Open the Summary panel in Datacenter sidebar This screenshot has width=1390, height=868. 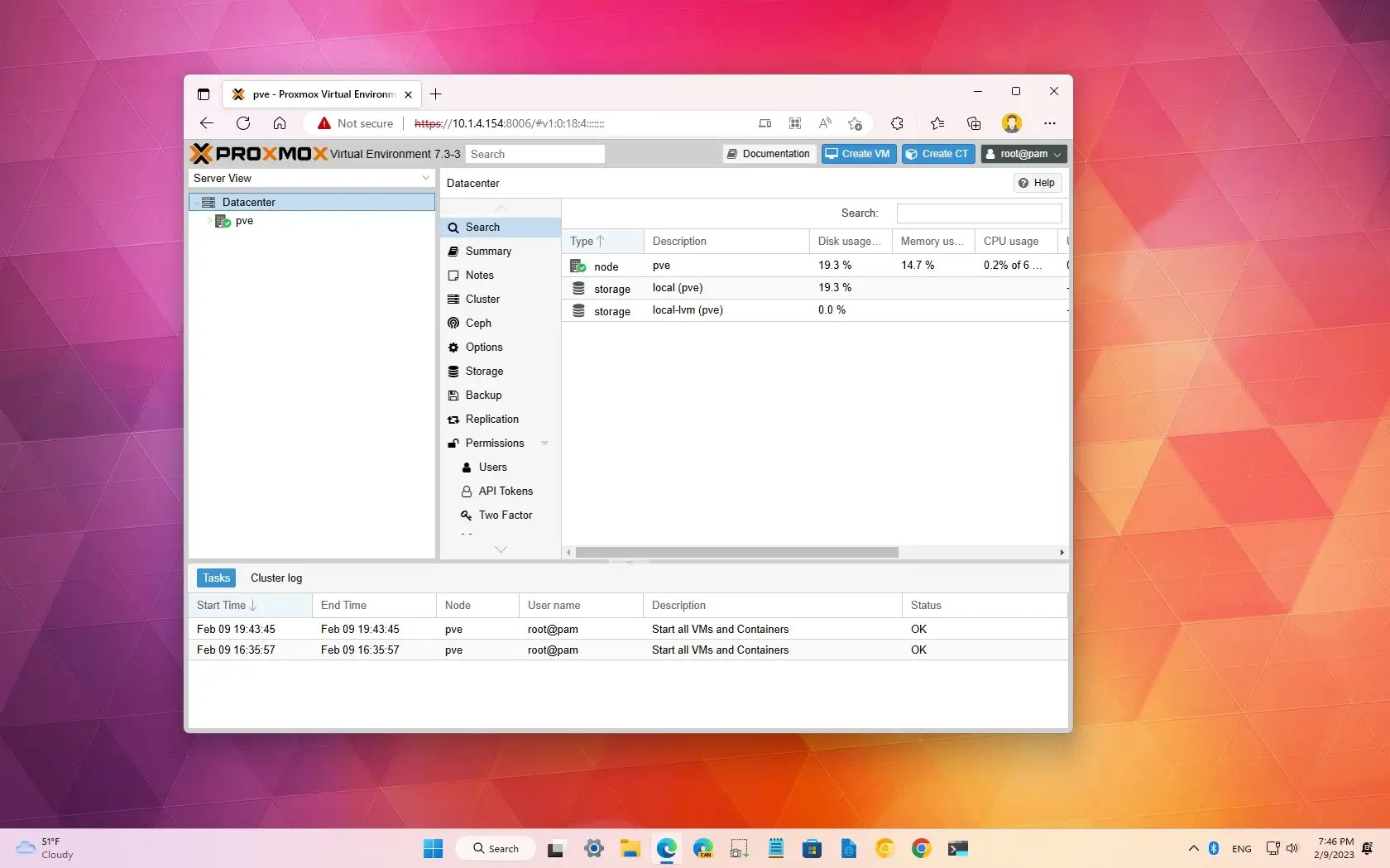(488, 251)
